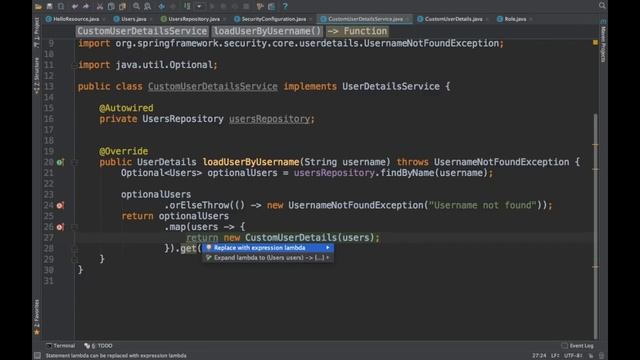Choose Expand lambda to (Users users) option
Viewport: 640px width, 360px height.
pos(268,258)
